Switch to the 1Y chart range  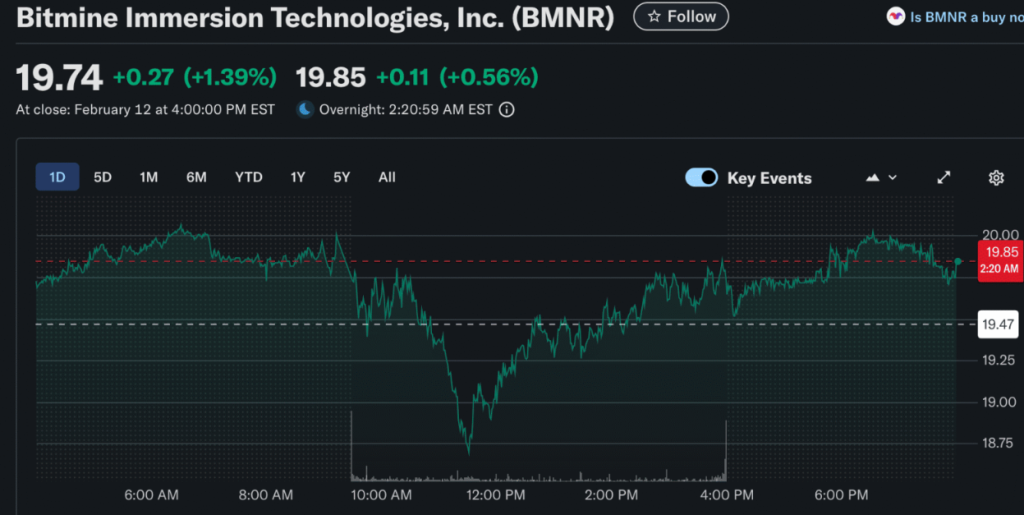click(298, 177)
